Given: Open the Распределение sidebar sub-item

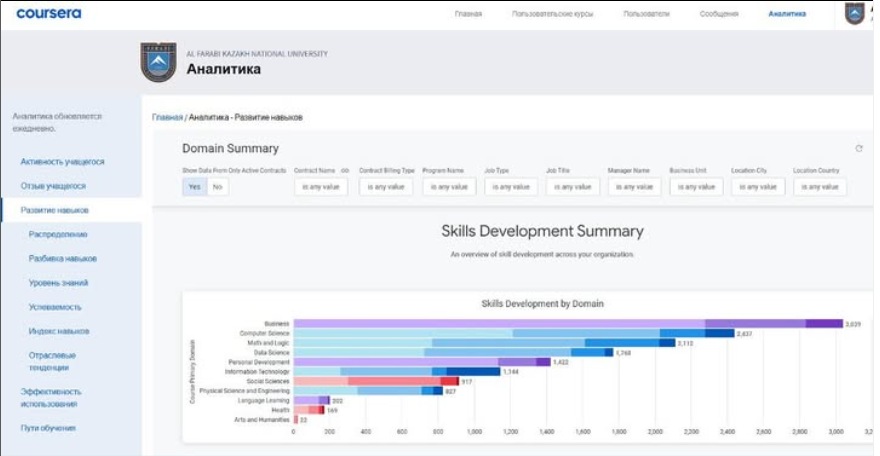Looking at the screenshot, I should click(58, 234).
